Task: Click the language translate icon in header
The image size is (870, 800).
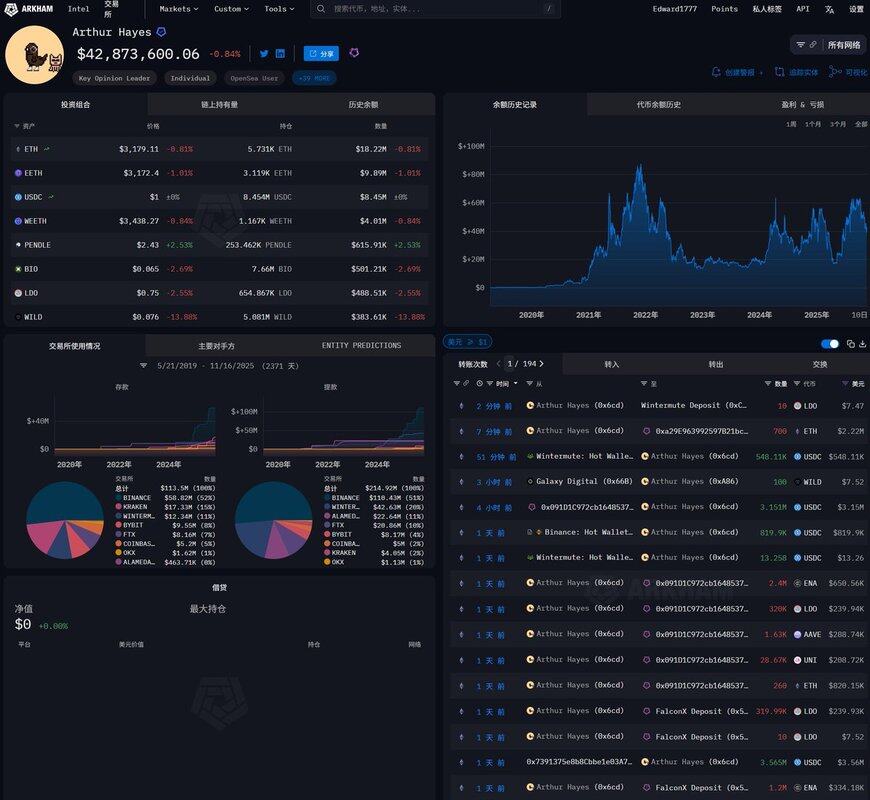Action: tap(829, 9)
